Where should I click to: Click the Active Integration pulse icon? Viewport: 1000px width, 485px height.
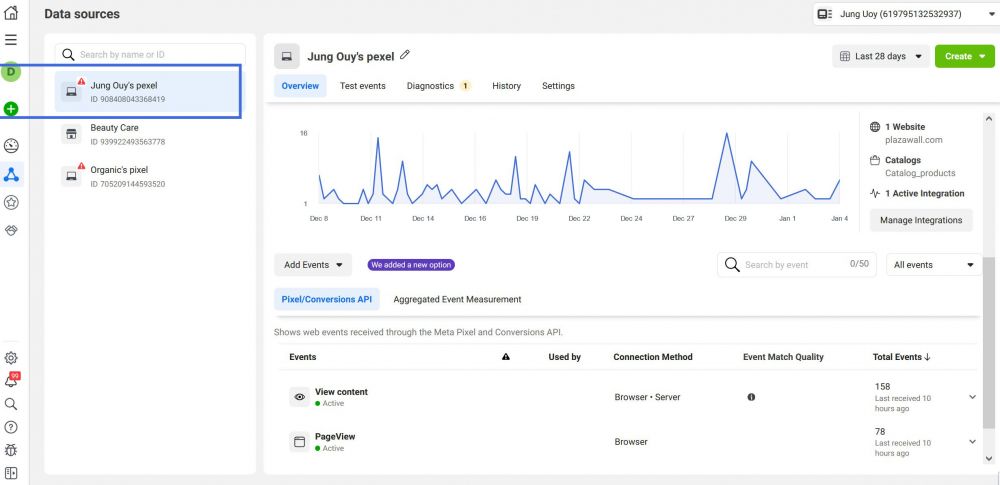876,193
